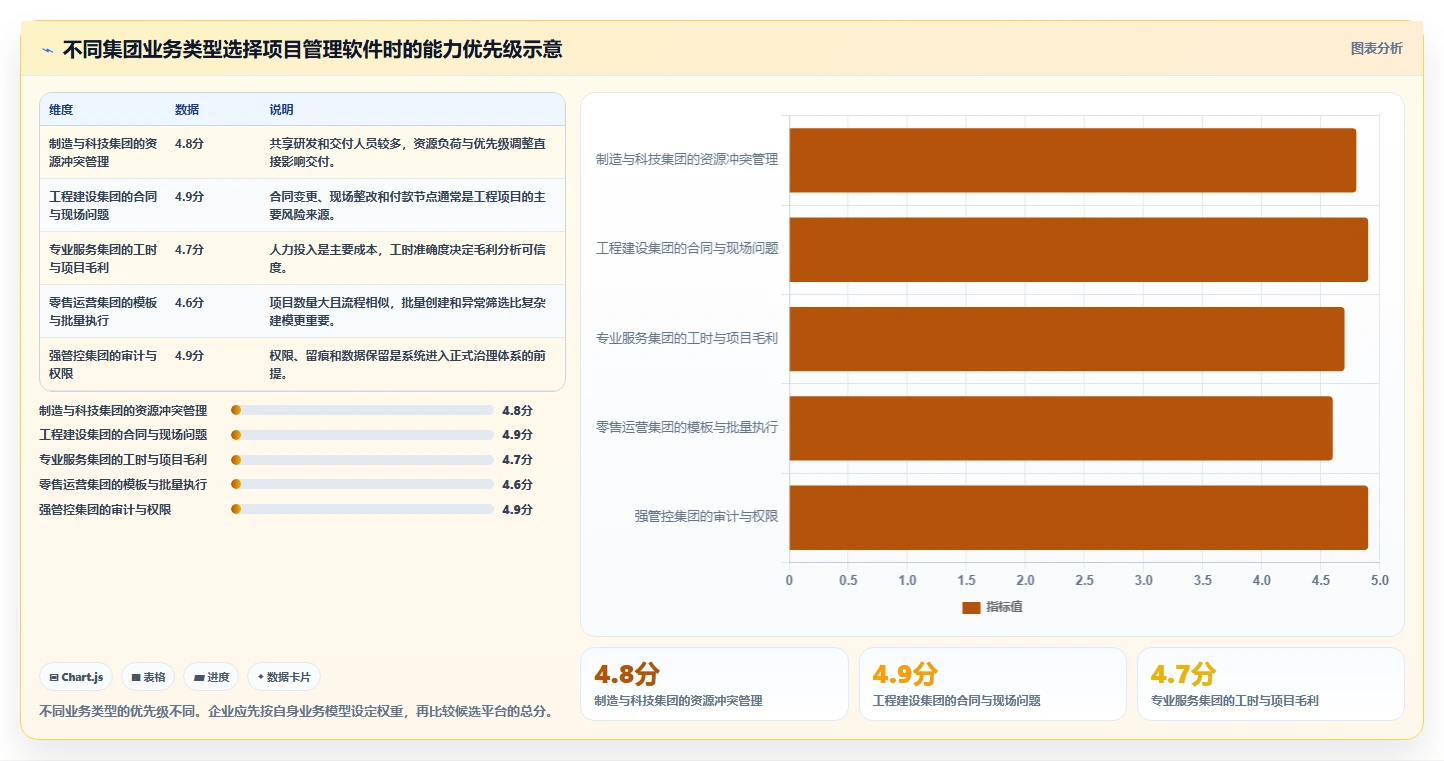Screen dimensions: 1444x761
Task: Click the 图表分析 label in header
Action: (1376, 48)
